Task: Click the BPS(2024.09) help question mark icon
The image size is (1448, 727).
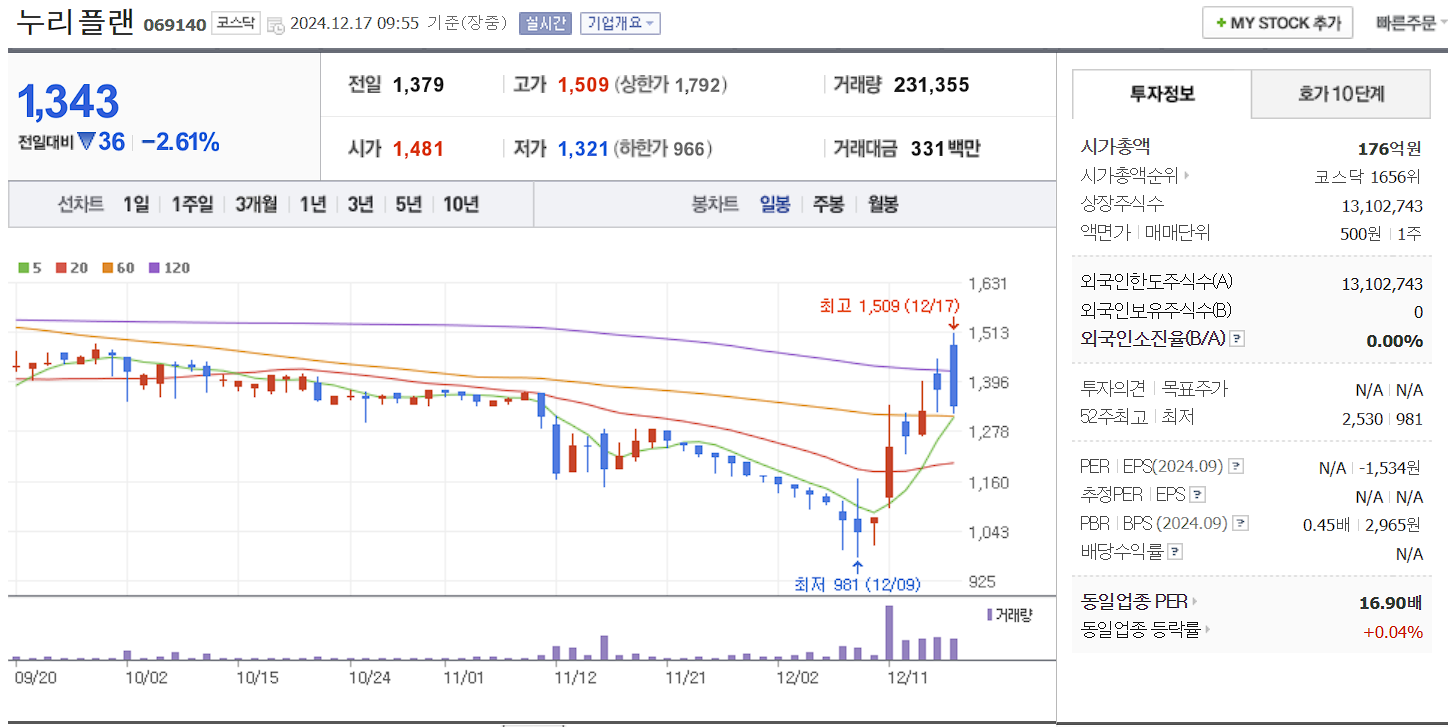Action: (1238, 522)
